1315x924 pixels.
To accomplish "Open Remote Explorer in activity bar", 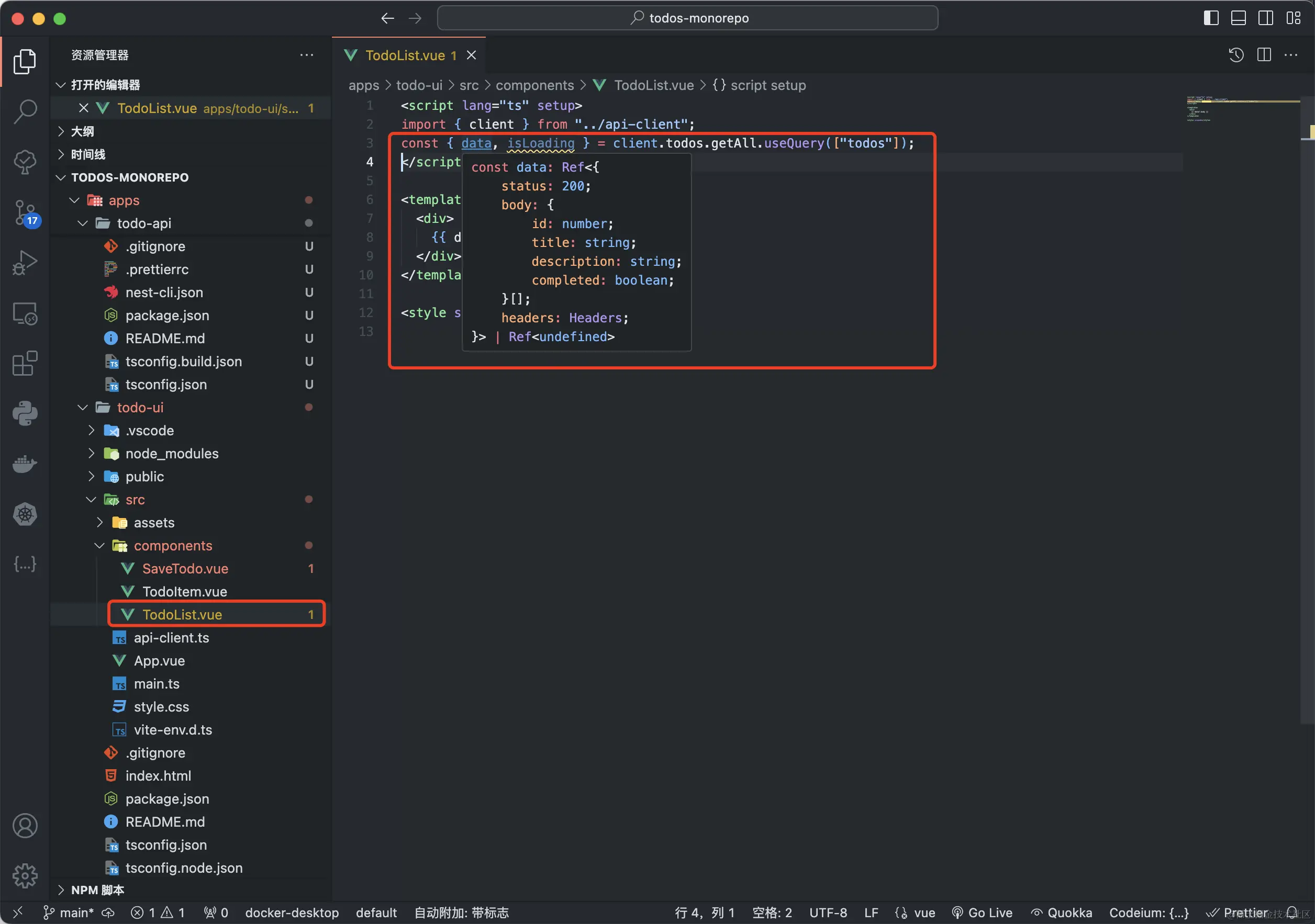I will [25, 314].
